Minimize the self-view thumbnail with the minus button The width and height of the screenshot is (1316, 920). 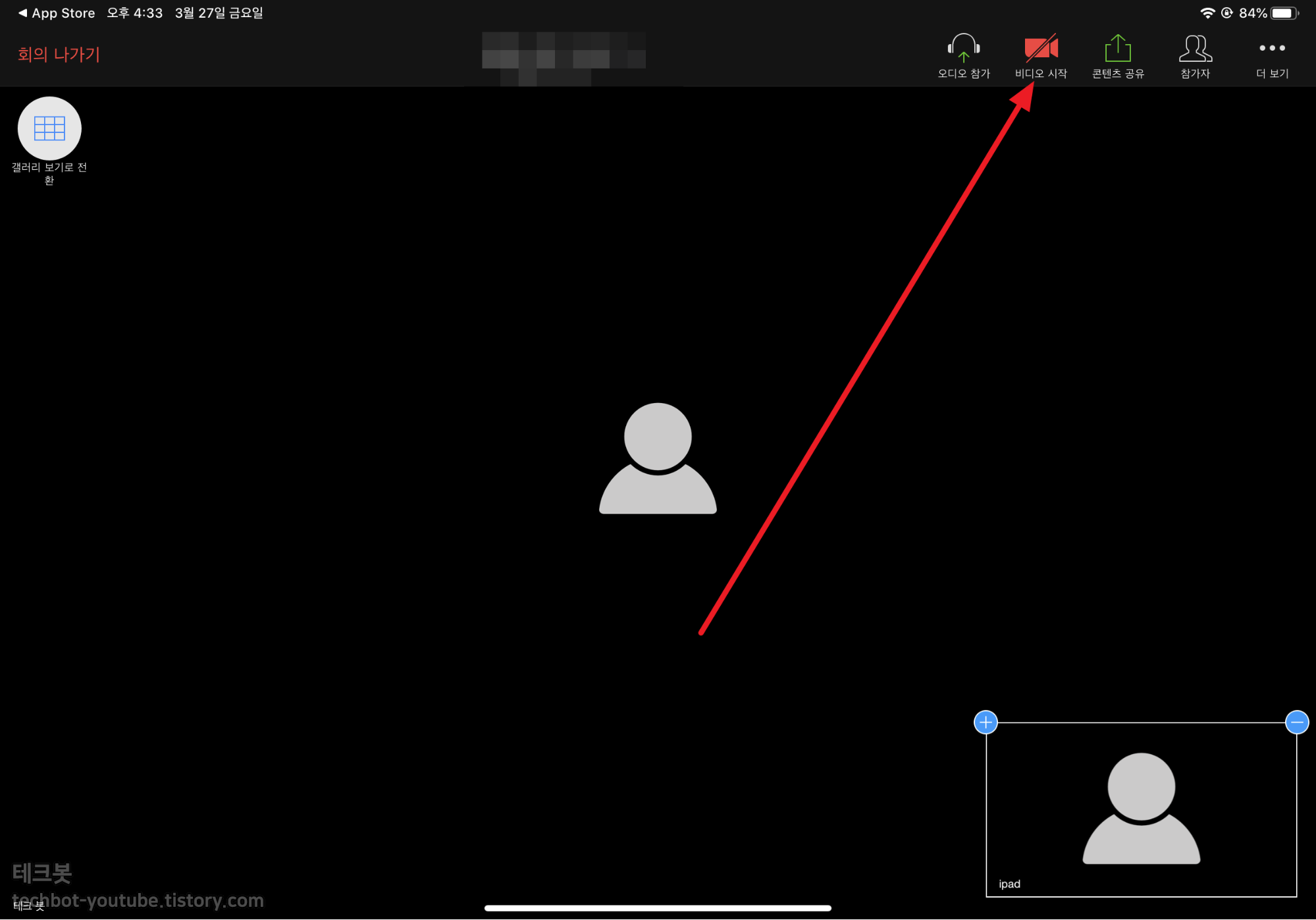pos(1296,722)
